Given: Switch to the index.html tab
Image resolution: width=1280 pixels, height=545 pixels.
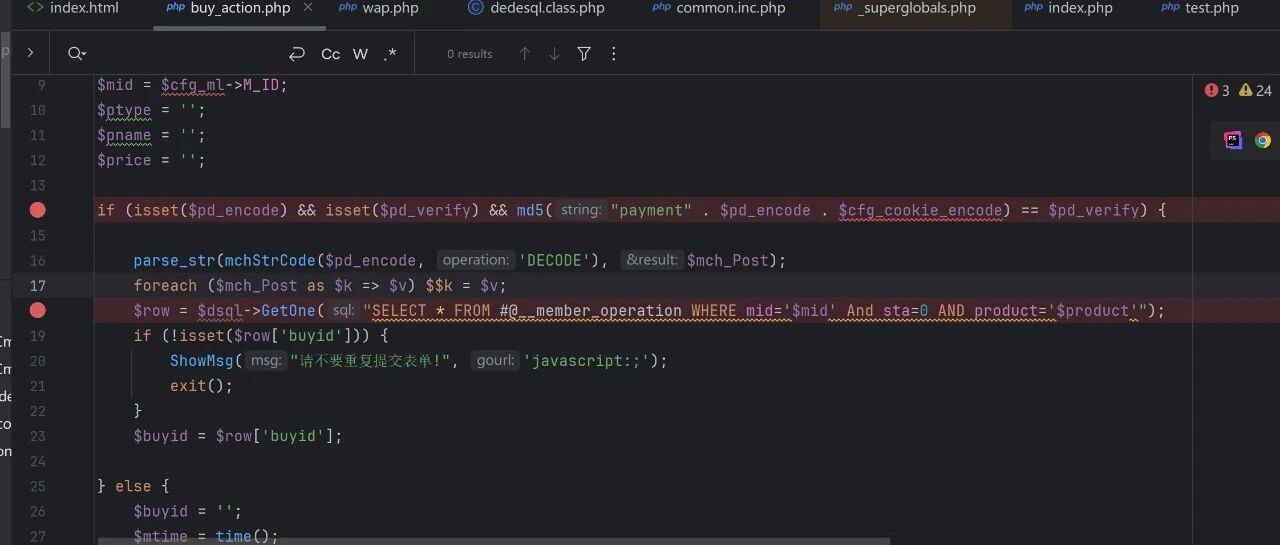Looking at the screenshot, I should pos(73,8).
